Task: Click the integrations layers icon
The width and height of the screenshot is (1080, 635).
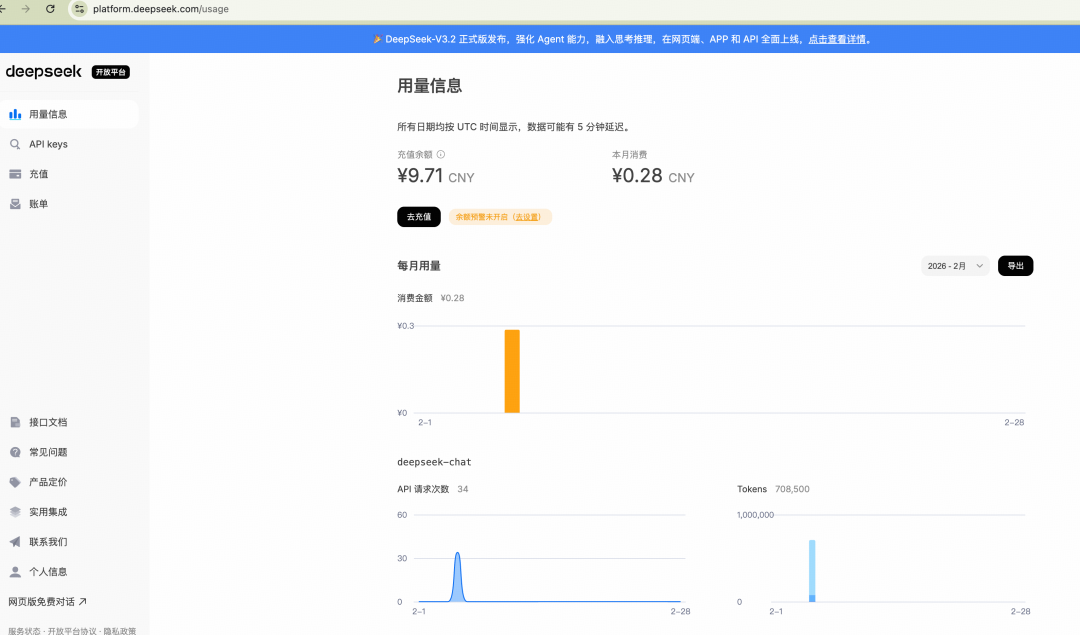Action: pos(15,512)
